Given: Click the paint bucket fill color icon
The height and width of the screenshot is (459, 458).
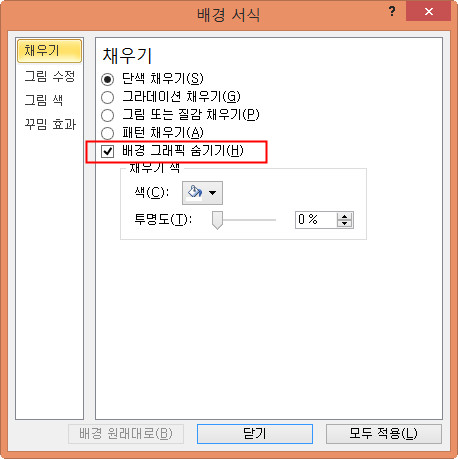Looking at the screenshot, I should pyautogui.click(x=195, y=193).
